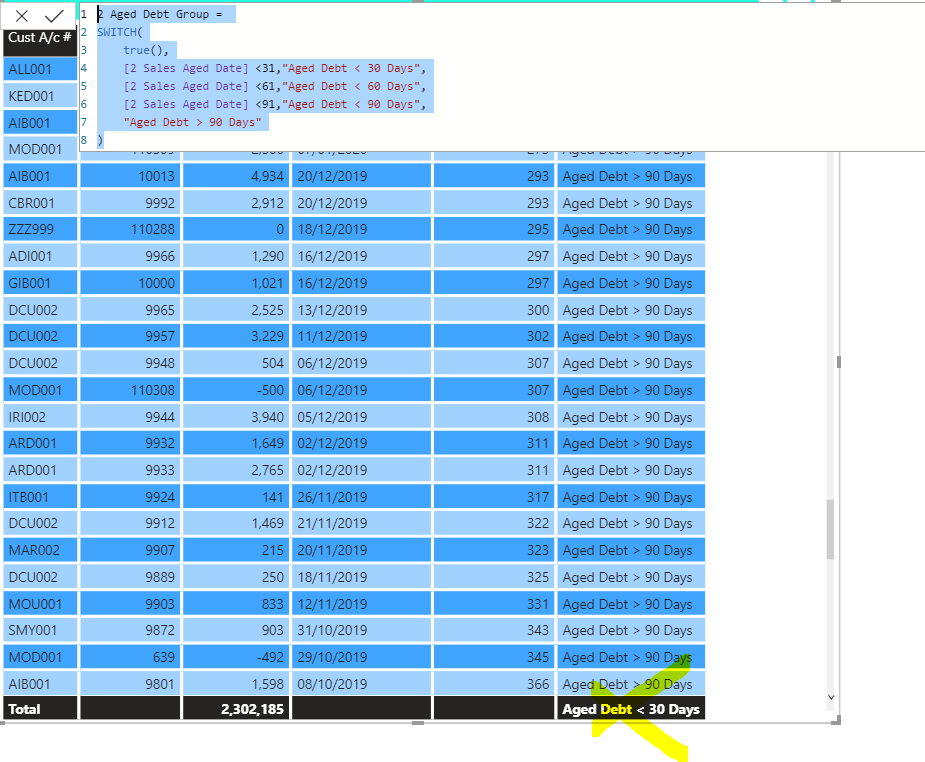925x762 pixels.
Task: Click inside the DAX formula editor
Action: (x=501, y=77)
